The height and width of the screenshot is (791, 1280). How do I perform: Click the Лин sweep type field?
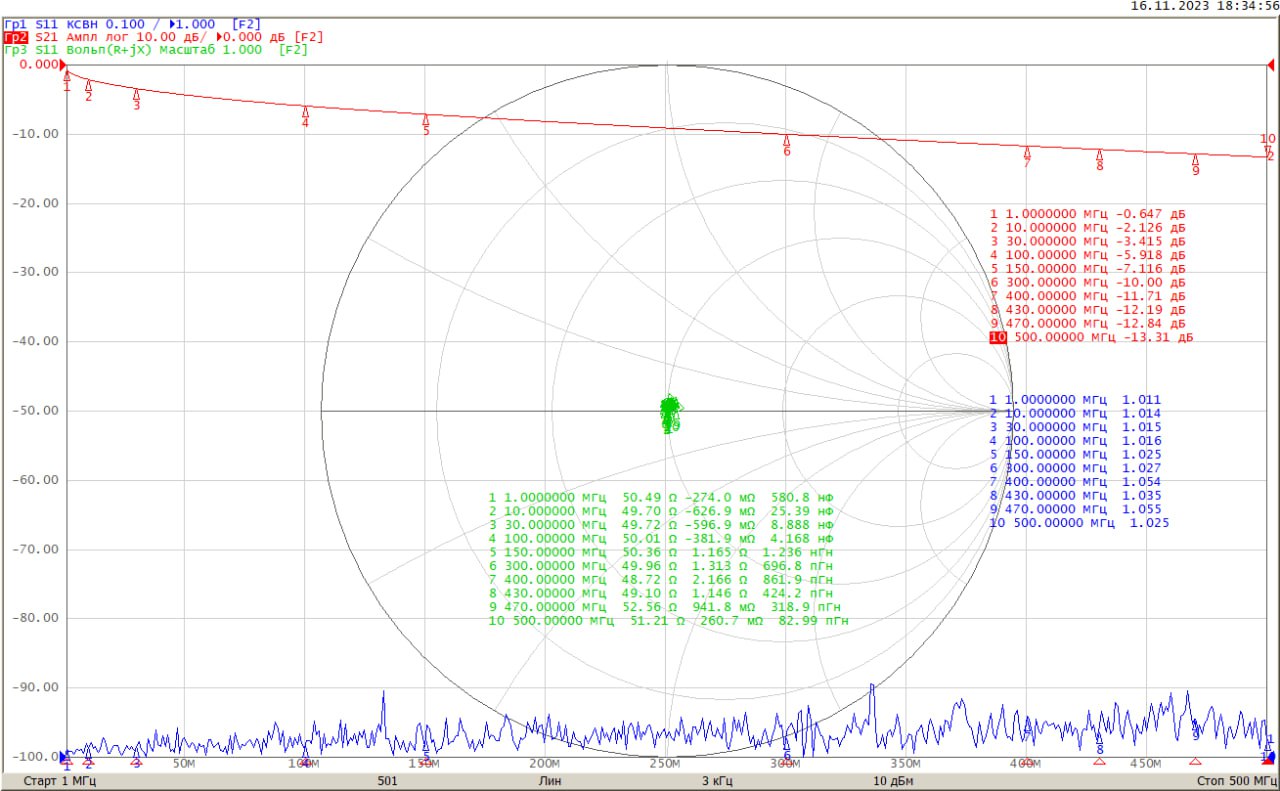coord(550,779)
